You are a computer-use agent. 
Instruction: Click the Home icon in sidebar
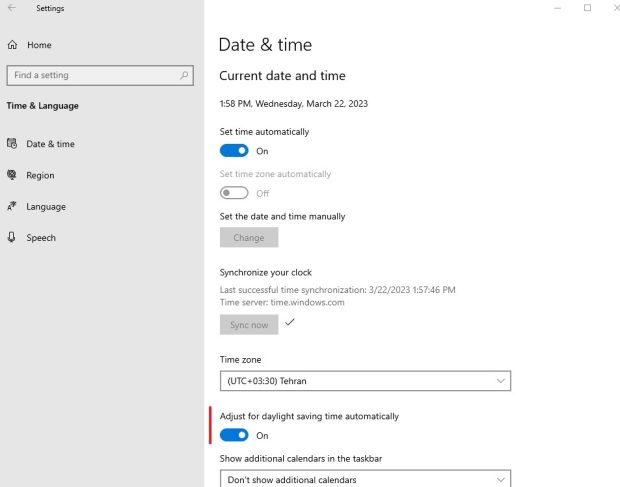pos(12,45)
